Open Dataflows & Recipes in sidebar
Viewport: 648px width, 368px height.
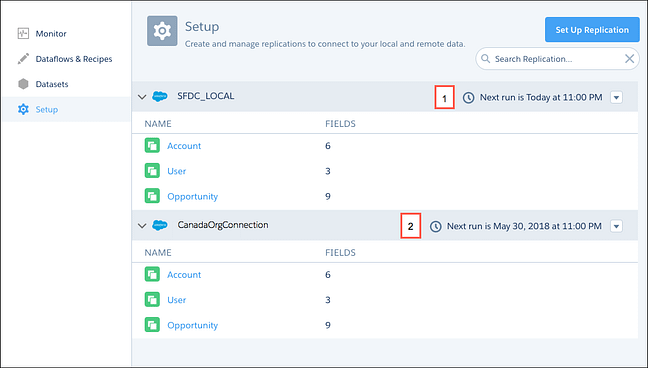74,59
